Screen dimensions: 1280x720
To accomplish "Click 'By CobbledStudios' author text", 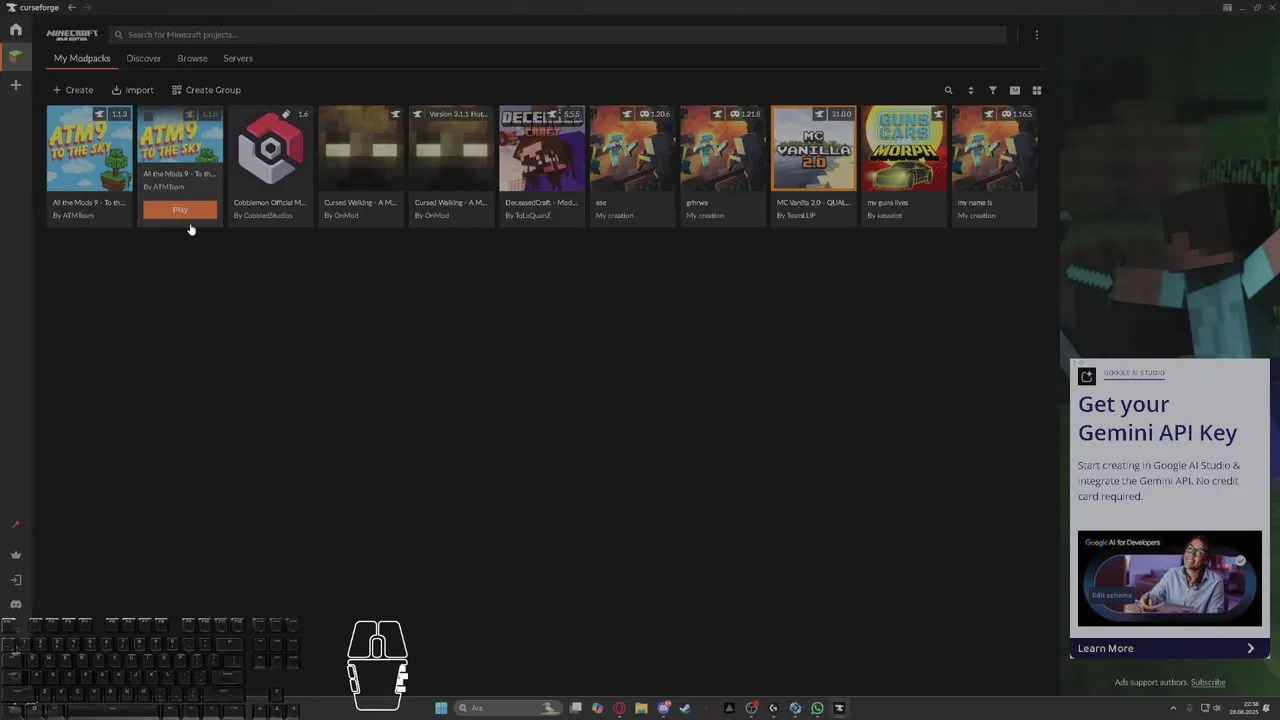I will (263, 216).
